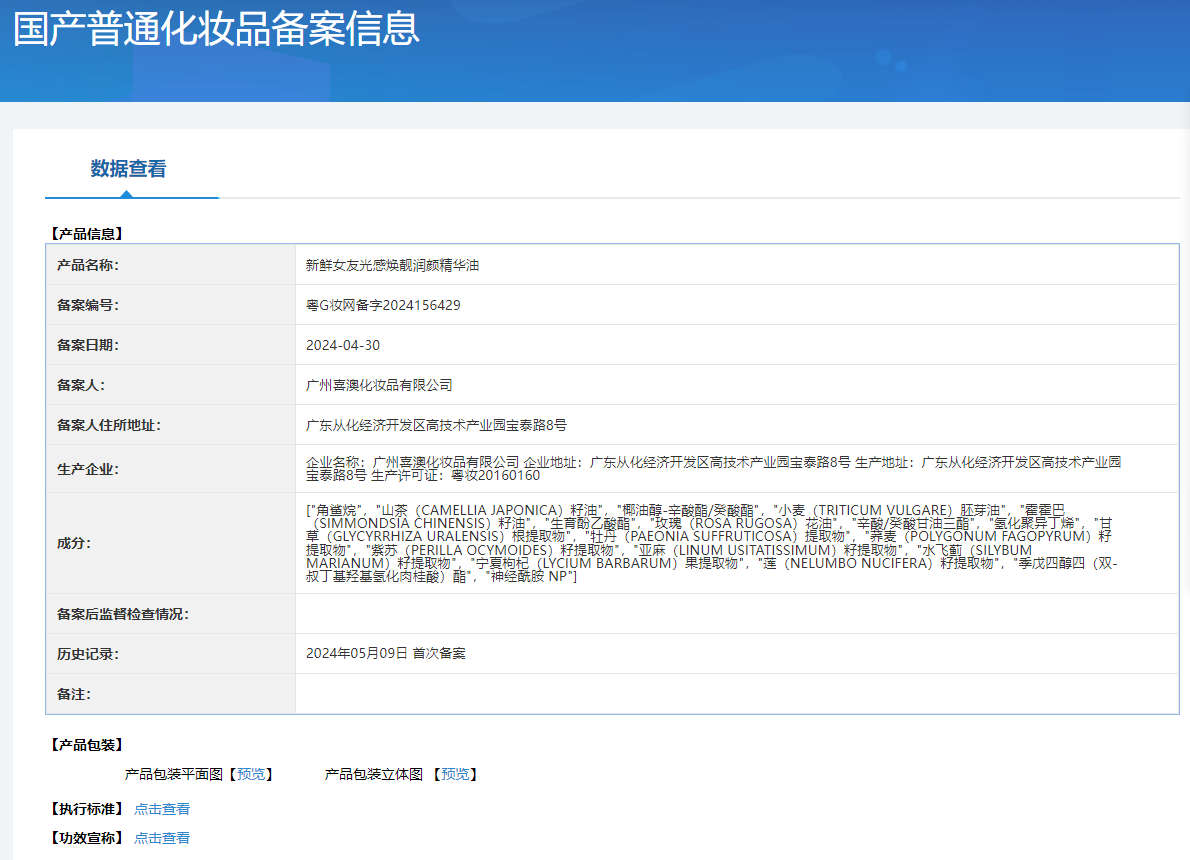
Task: Click the 【功效宣称】 label
Action: [87, 838]
